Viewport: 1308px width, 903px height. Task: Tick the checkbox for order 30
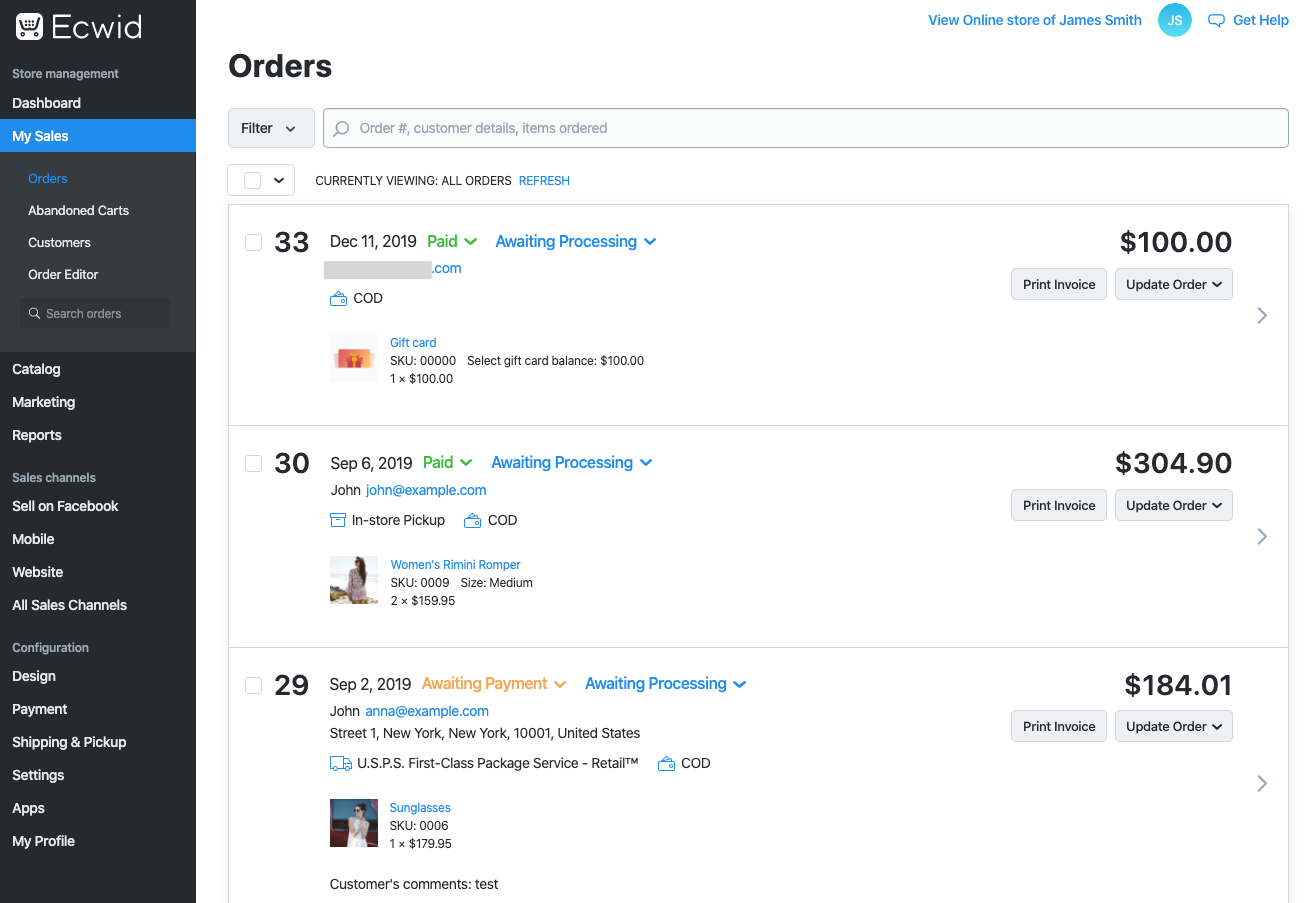[254, 463]
